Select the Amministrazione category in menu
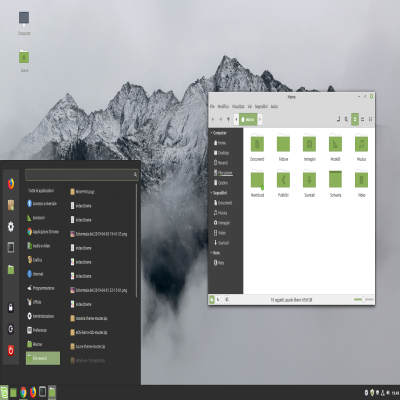The height and width of the screenshot is (400, 400). pos(40,316)
